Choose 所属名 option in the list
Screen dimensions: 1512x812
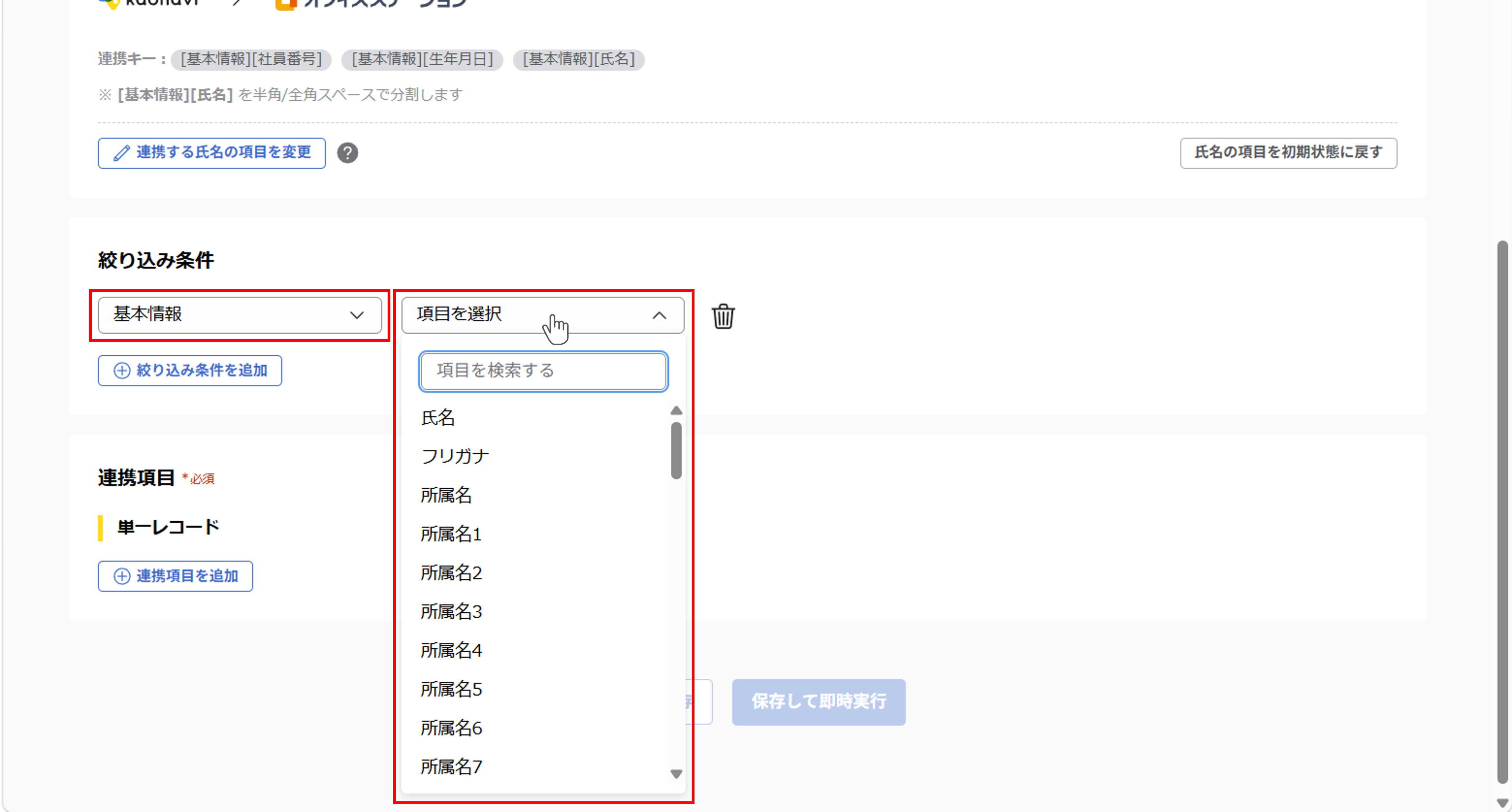[446, 495]
